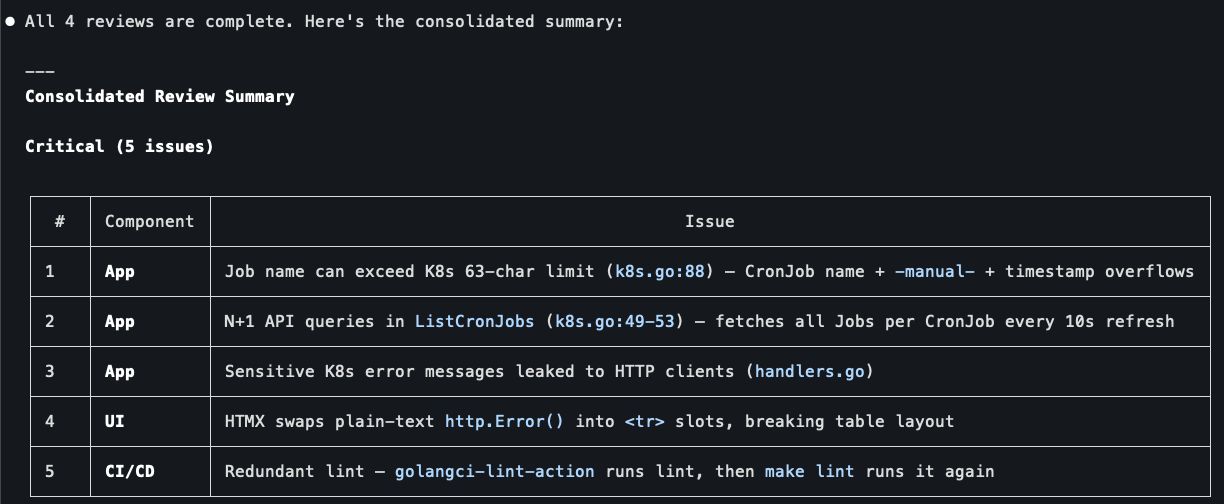
Task: Click the "make lint" command text
Action: 809,471
